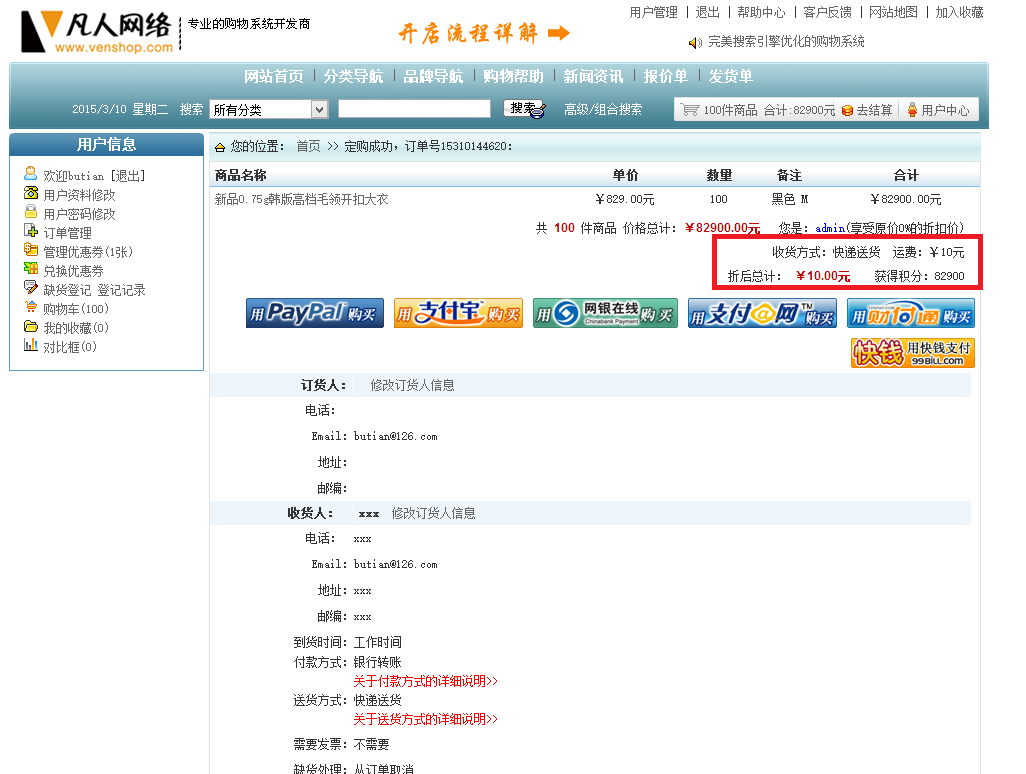This screenshot has height=774, width=1026.
Task: Click the 订单管理 icon
Action: [31, 230]
